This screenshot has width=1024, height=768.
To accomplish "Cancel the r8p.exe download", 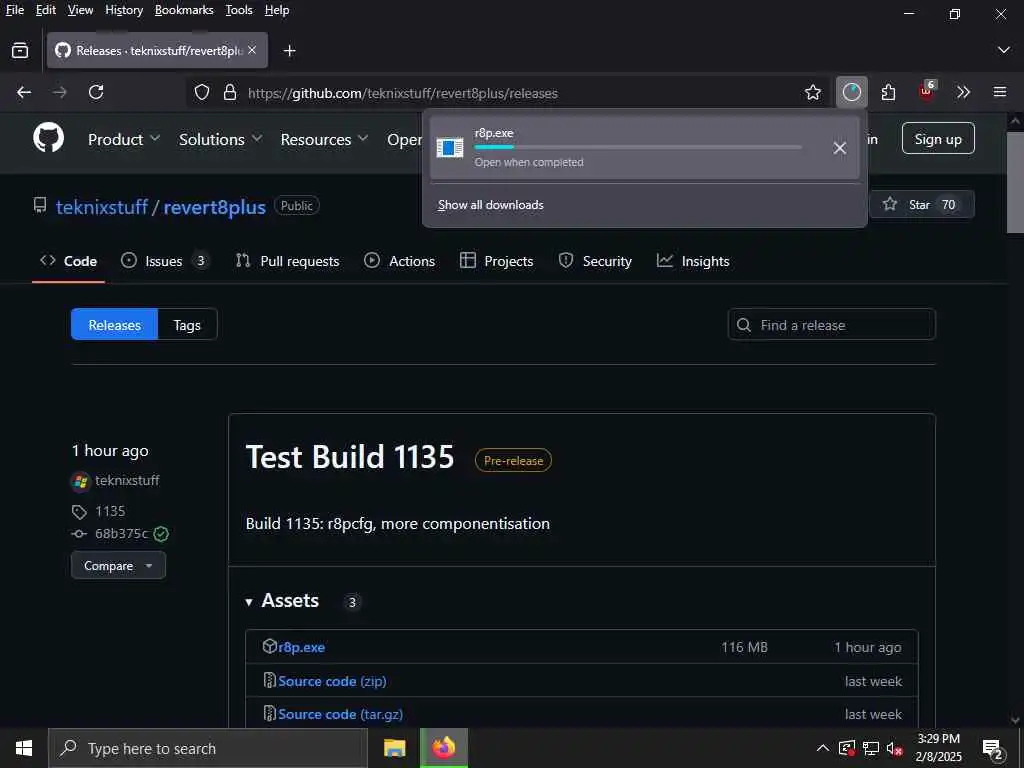I will (840, 148).
